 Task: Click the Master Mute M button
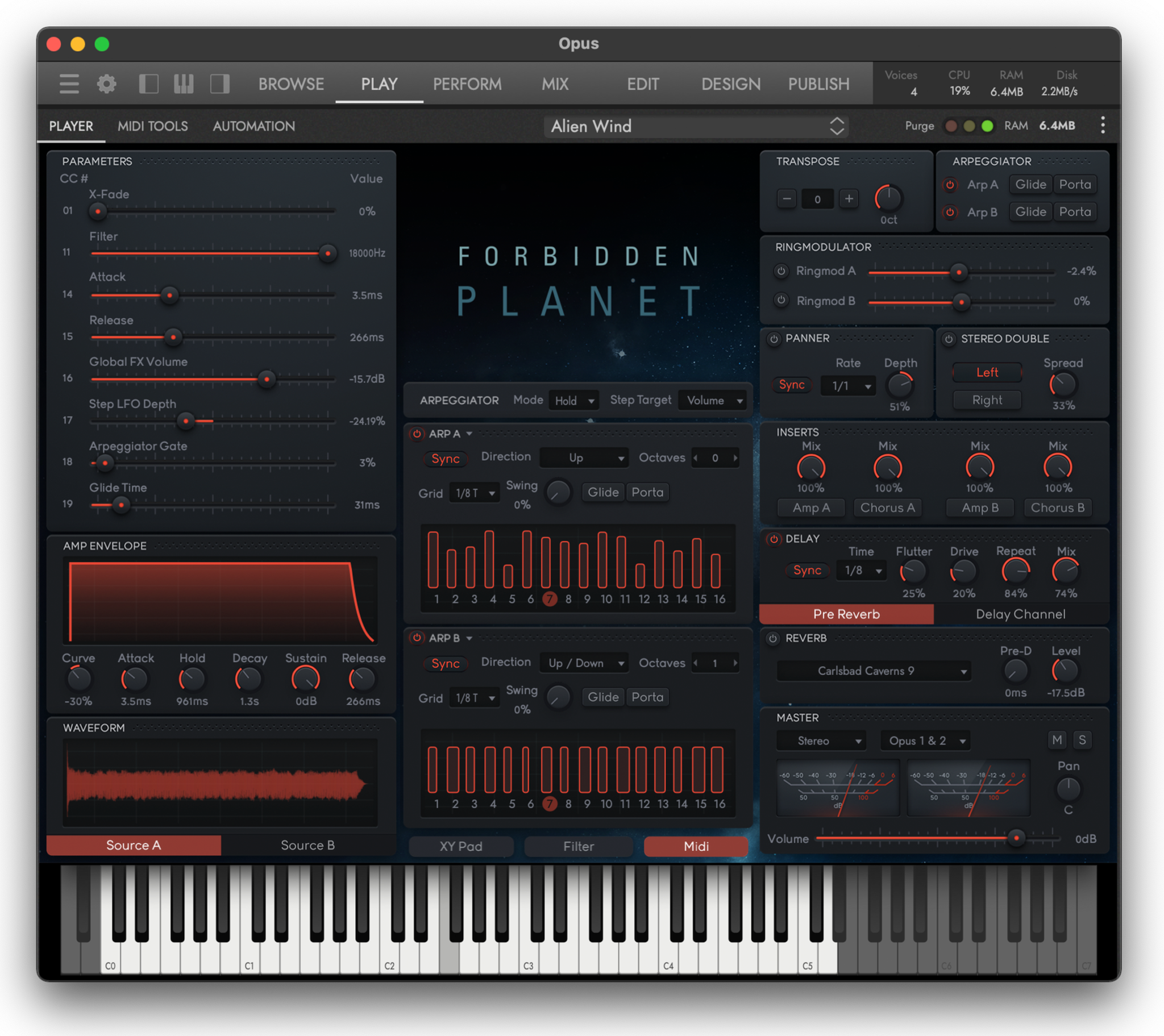pos(1057,740)
